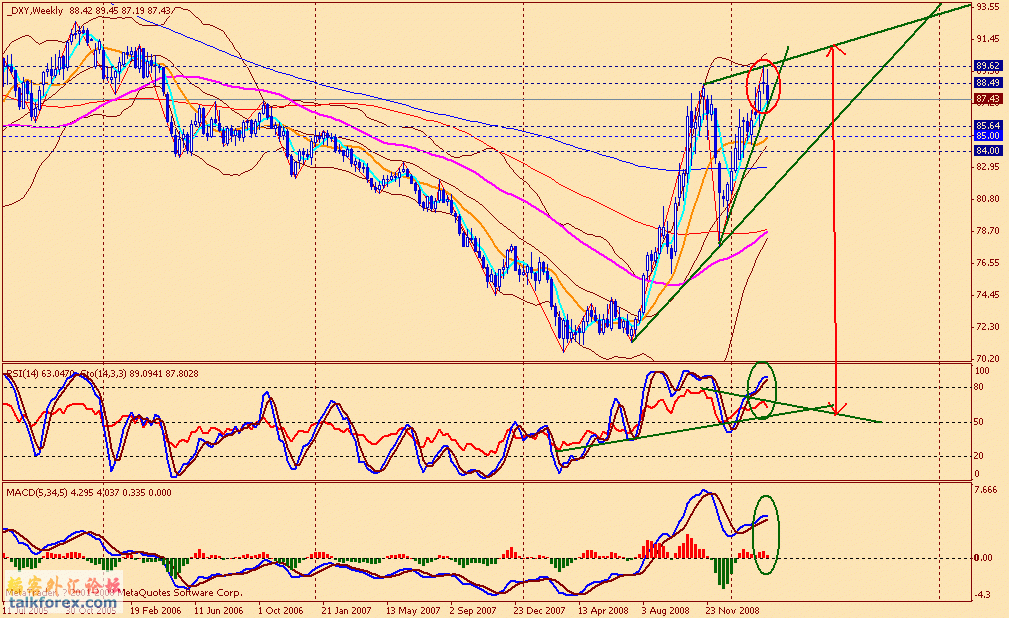Viewport: 1009px width, 618px height.
Task: Click the 87.43 current price tag
Action: [988, 99]
